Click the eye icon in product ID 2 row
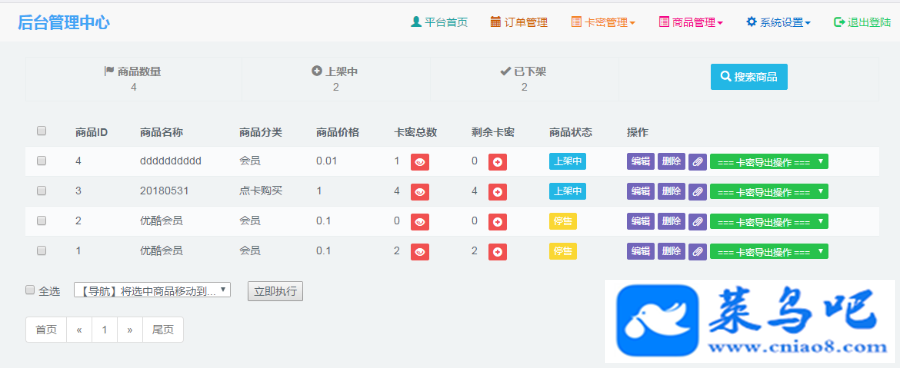This screenshot has width=900, height=368. click(420, 222)
